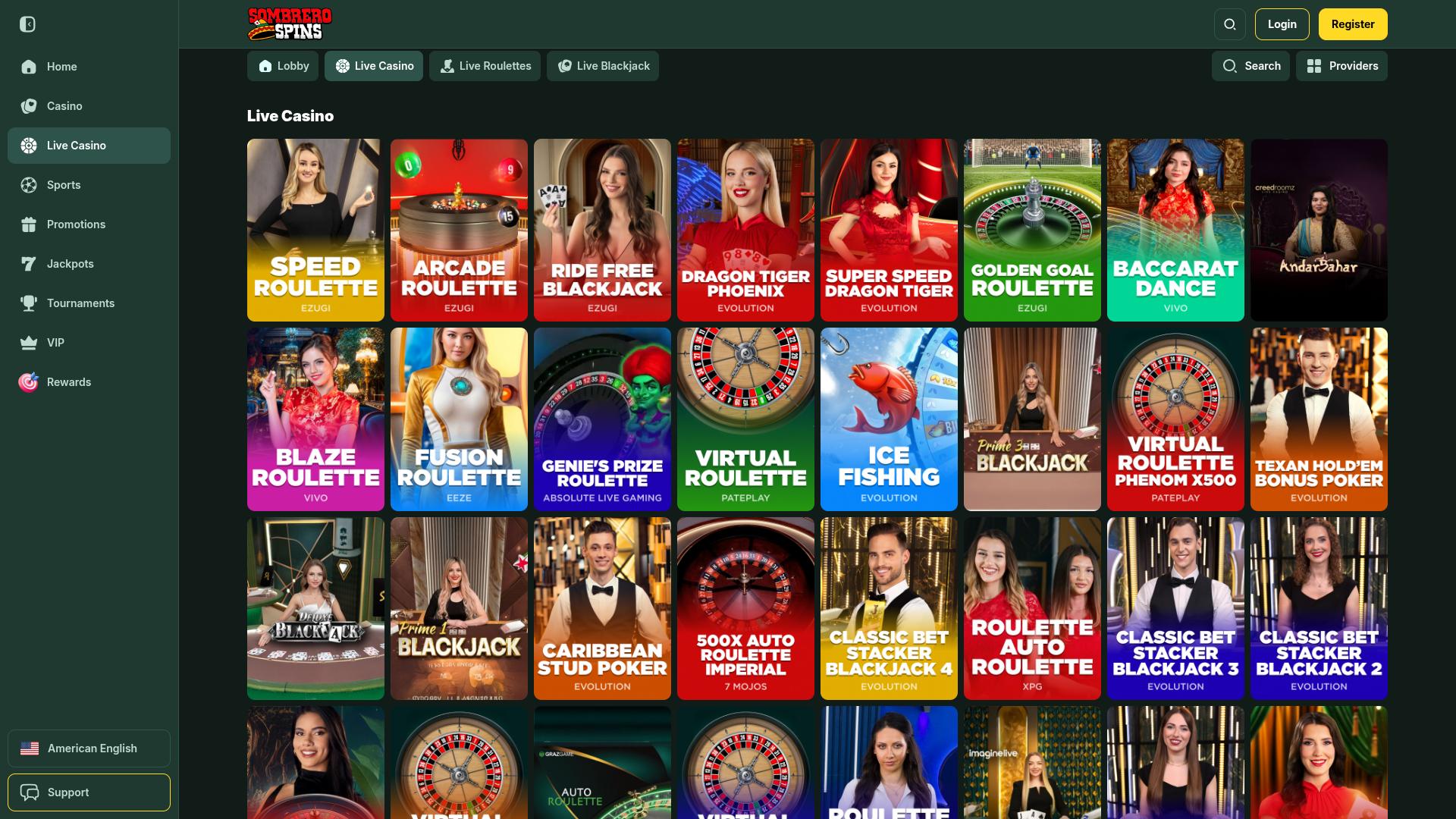
Task: Select the Live Casino tab
Action: point(374,66)
